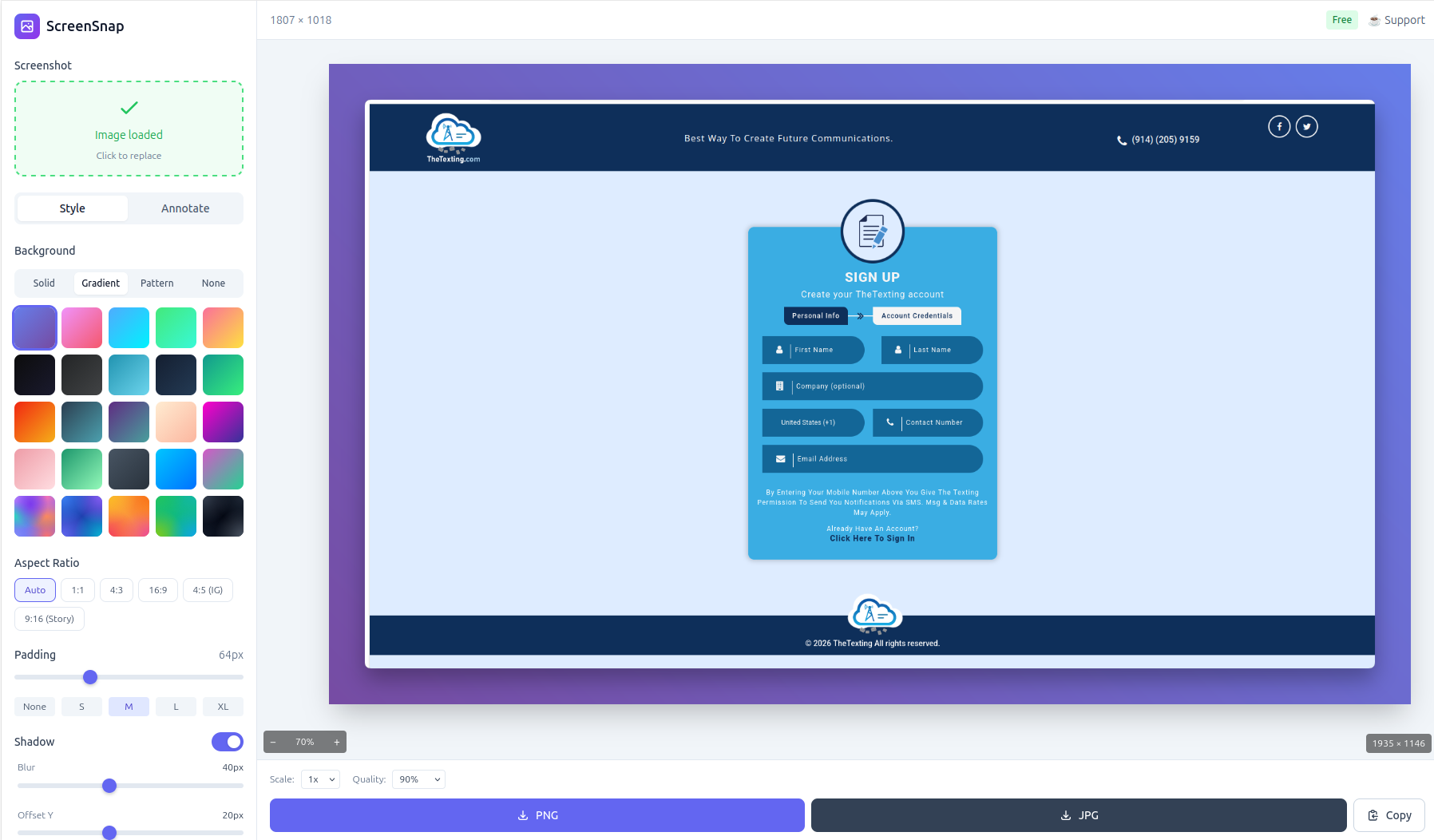
Task: Download the image as JPG
Action: tap(1079, 815)
